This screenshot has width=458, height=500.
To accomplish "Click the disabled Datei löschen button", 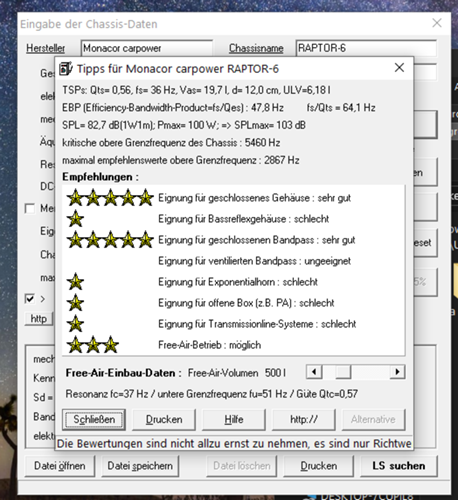I will click(x=242, y=466).
